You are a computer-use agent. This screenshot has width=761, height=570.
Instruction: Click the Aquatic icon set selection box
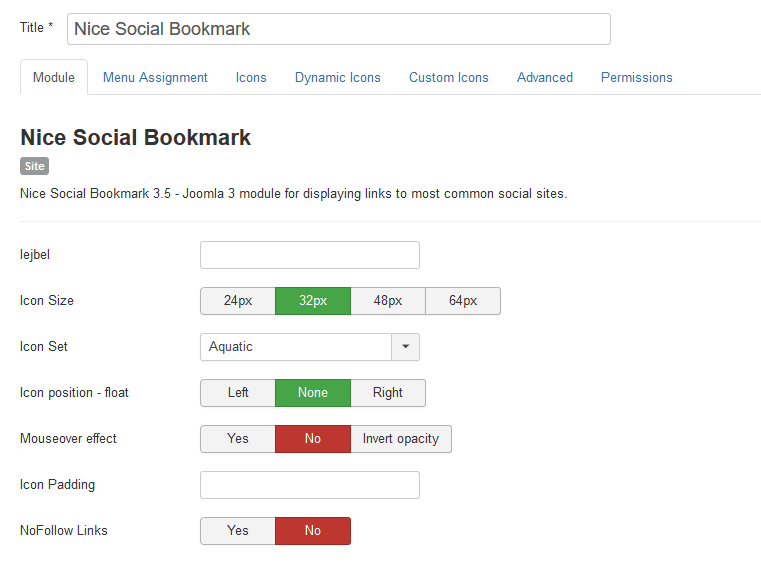tap(296, 347)
